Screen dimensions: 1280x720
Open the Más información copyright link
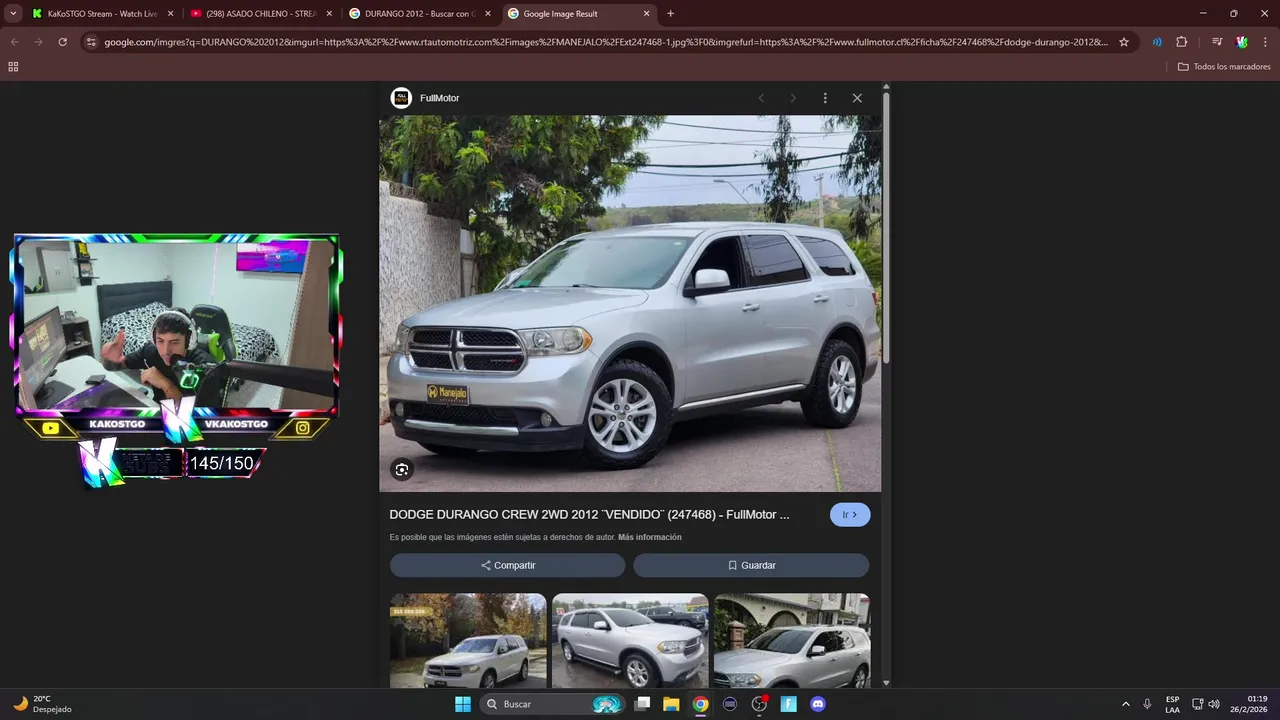coord(650,537)
